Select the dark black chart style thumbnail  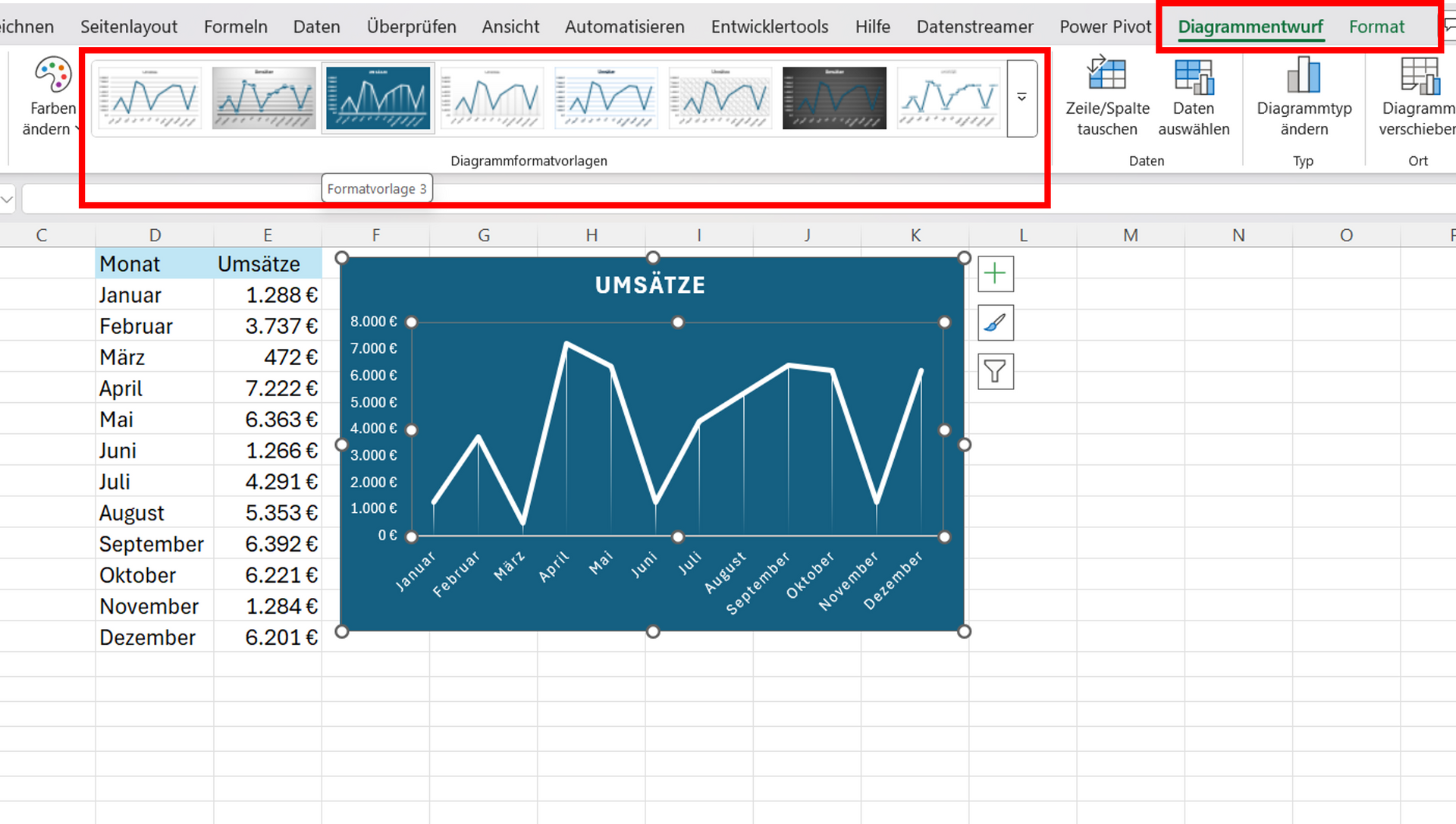pos(834,98)
